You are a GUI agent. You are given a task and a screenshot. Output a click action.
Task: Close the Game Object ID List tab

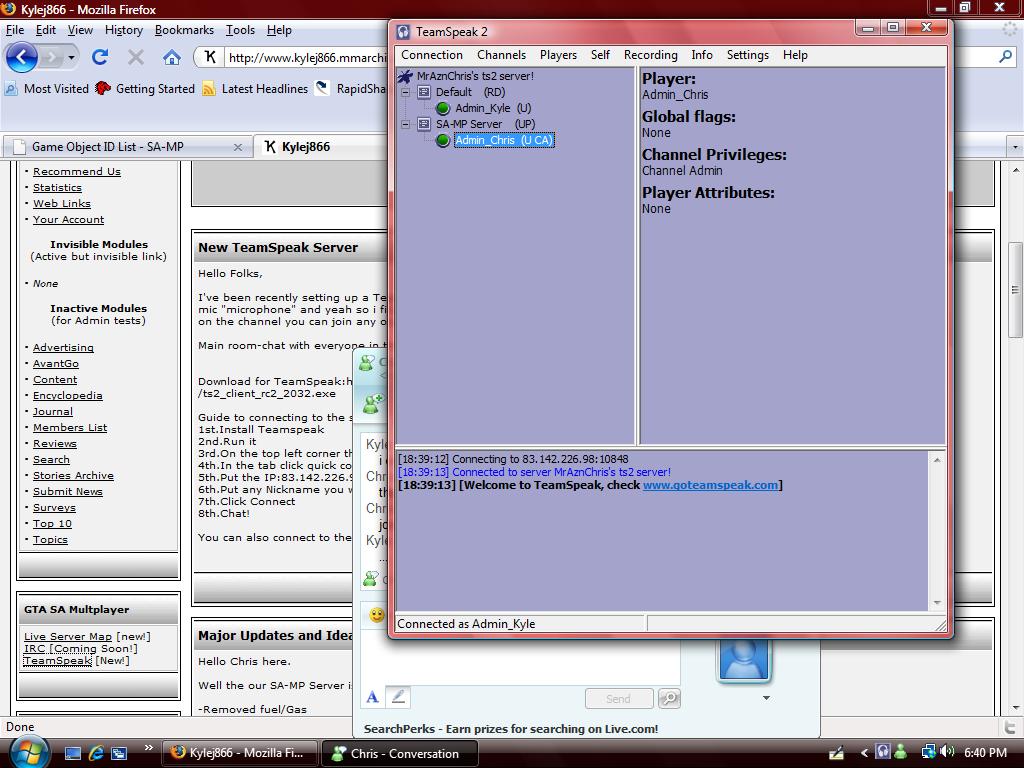point(238,148)
